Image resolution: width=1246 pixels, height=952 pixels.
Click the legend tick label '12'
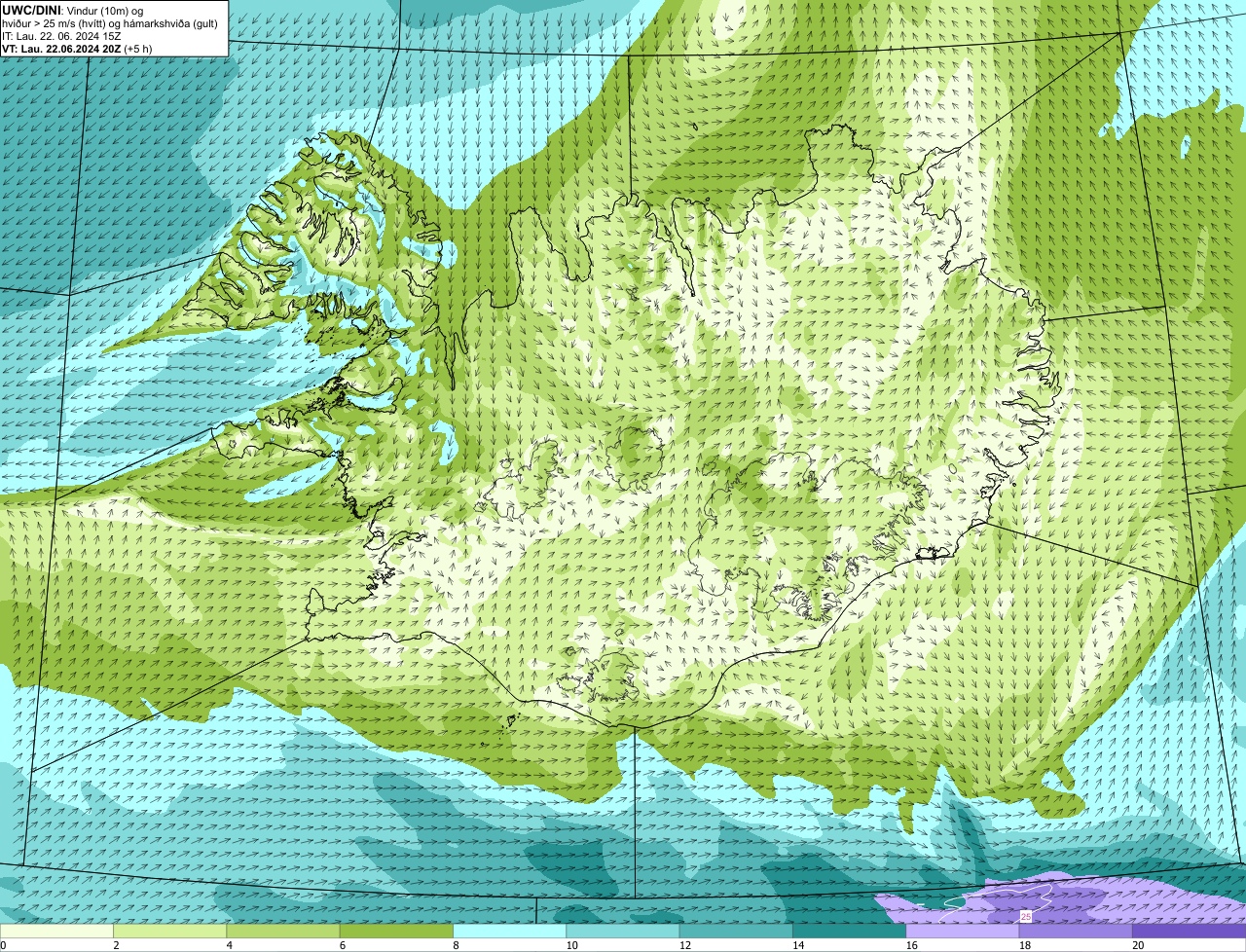point(684,945)
